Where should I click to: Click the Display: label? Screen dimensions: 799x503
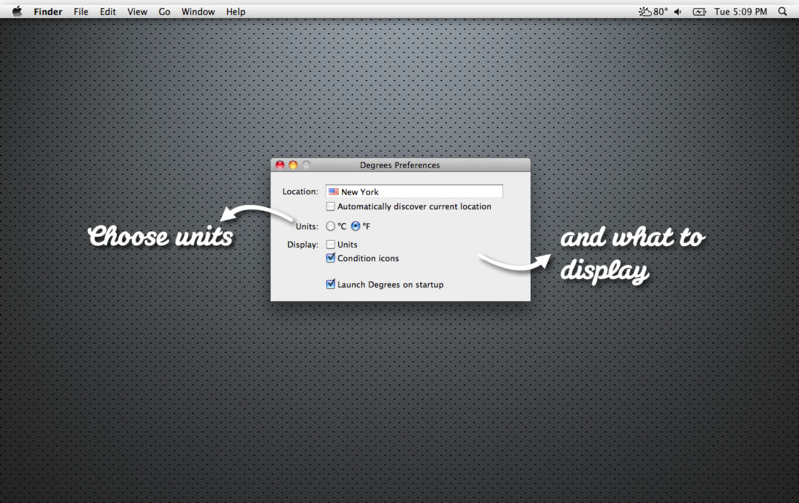303,245
